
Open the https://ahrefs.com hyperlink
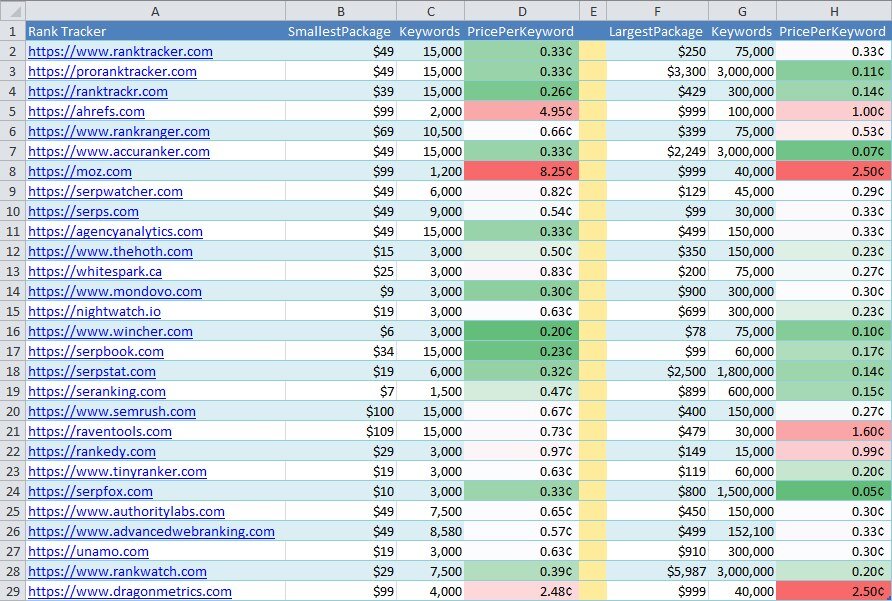(86, 112)
